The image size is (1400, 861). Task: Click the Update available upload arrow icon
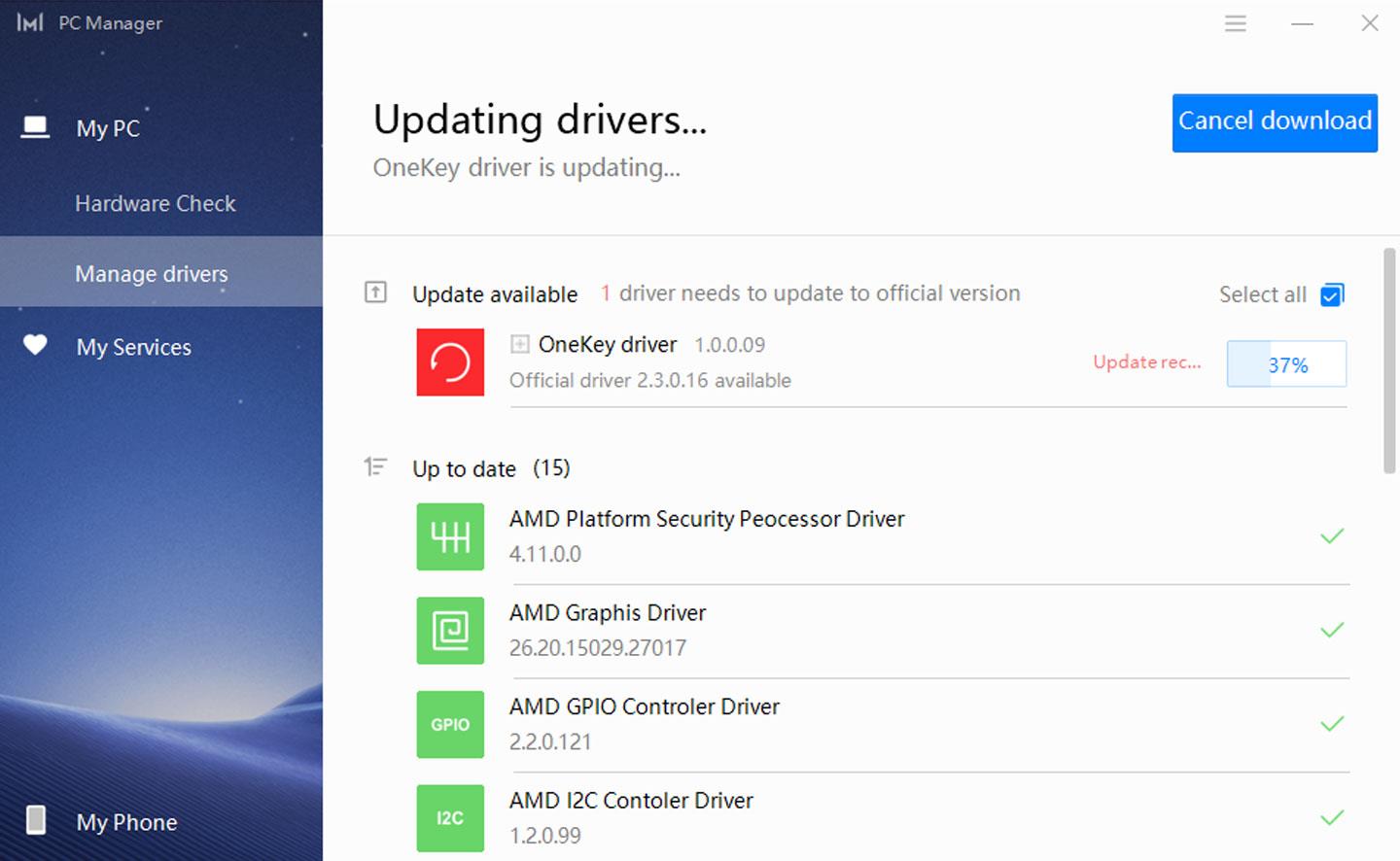pos(375,293)
